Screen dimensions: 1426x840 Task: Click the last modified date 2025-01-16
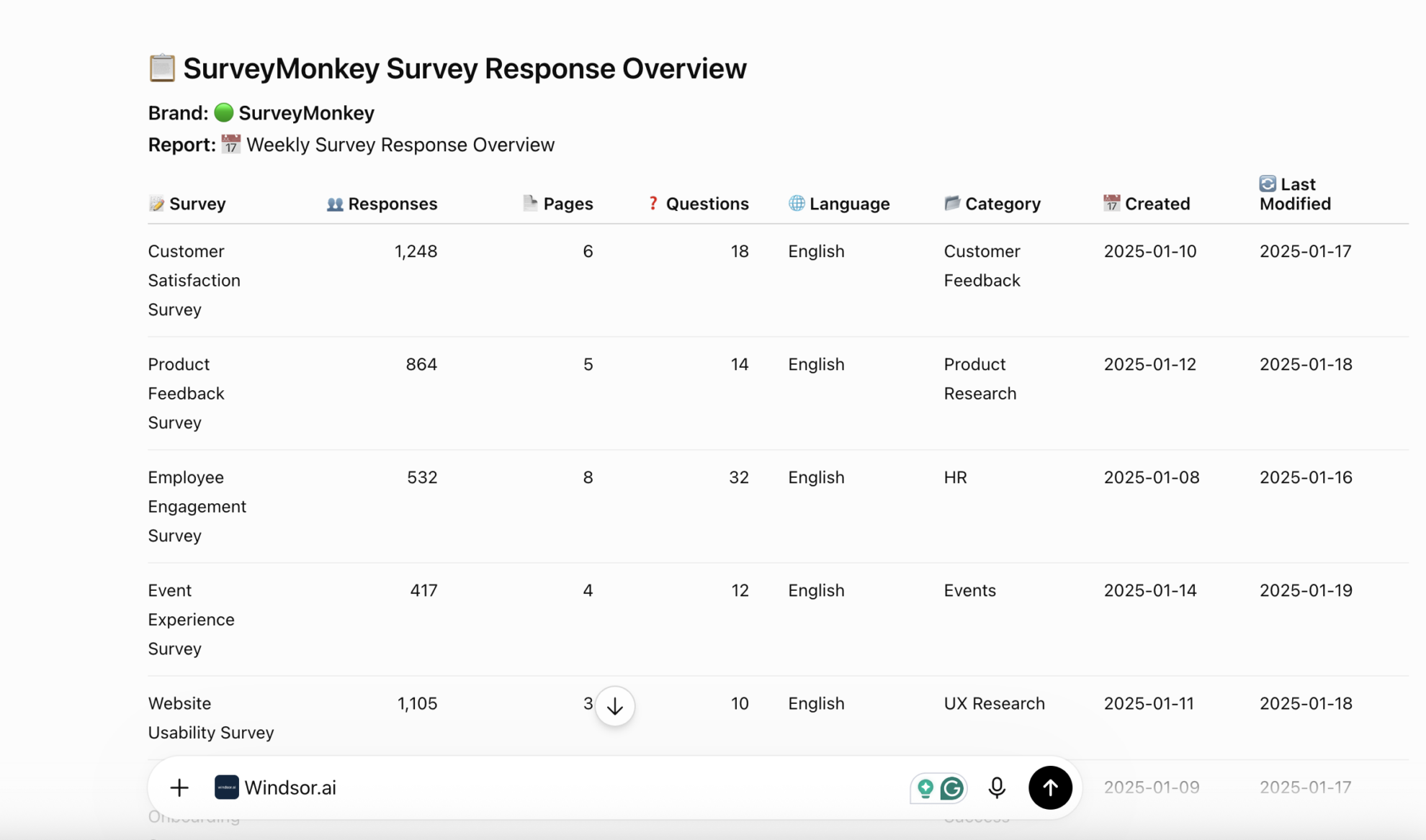[1306, 477]
